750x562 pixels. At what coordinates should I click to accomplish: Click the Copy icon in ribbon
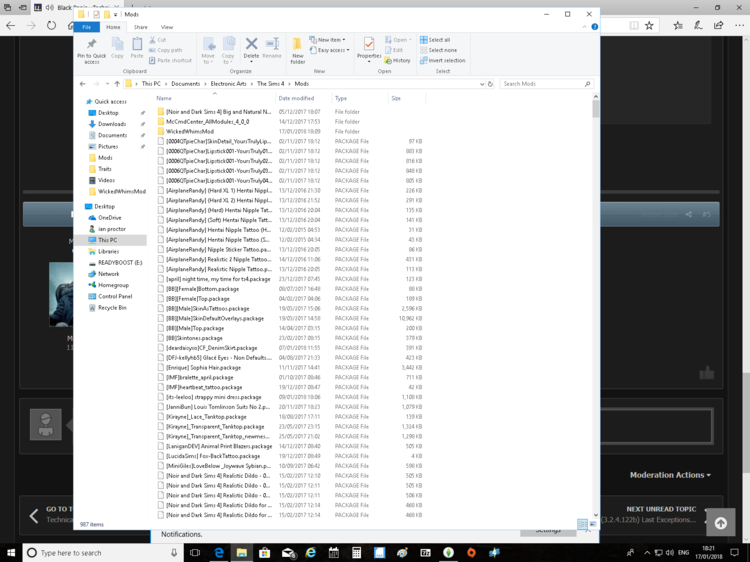coord(117,44)
